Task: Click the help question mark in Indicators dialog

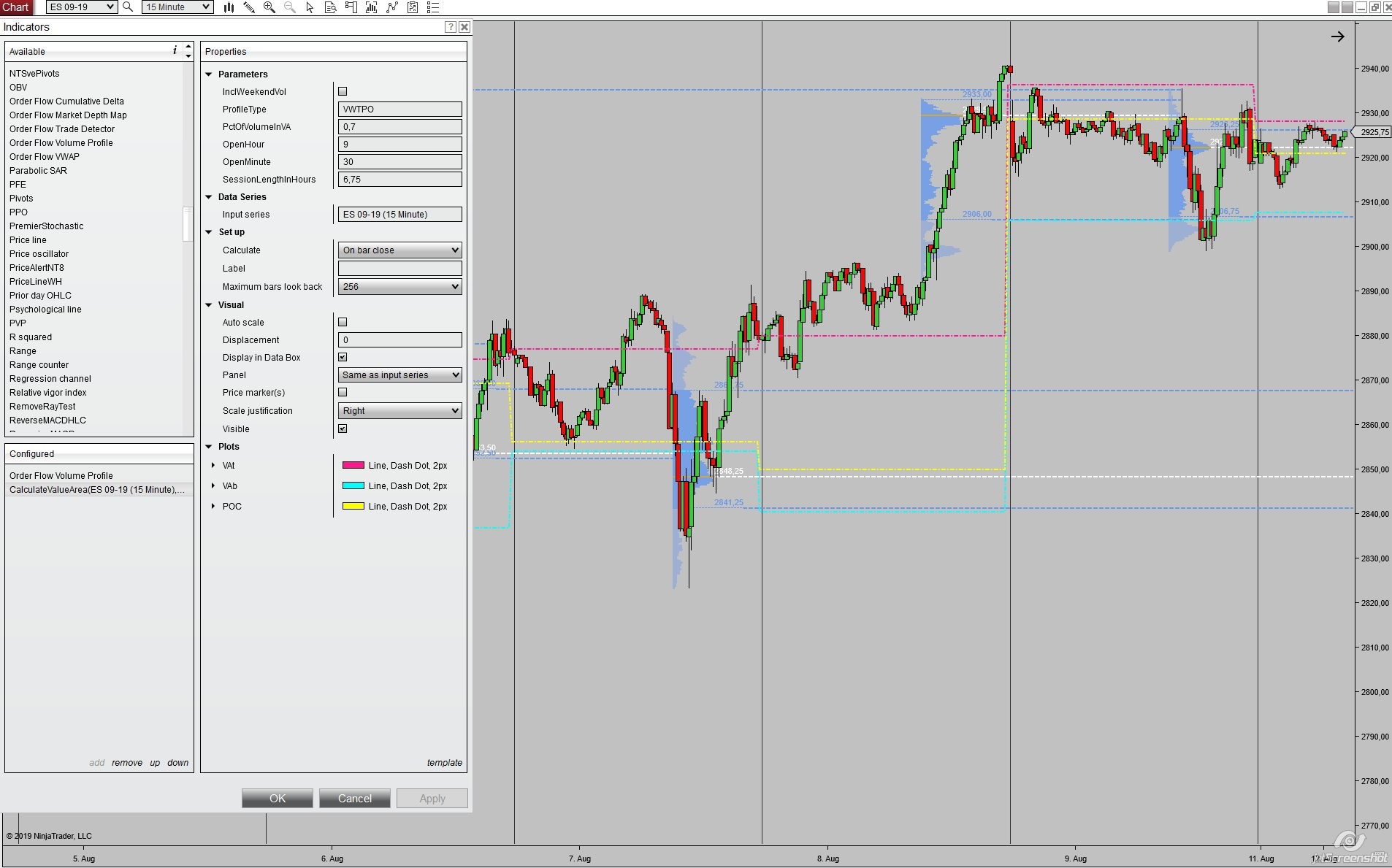Action: 451,27
